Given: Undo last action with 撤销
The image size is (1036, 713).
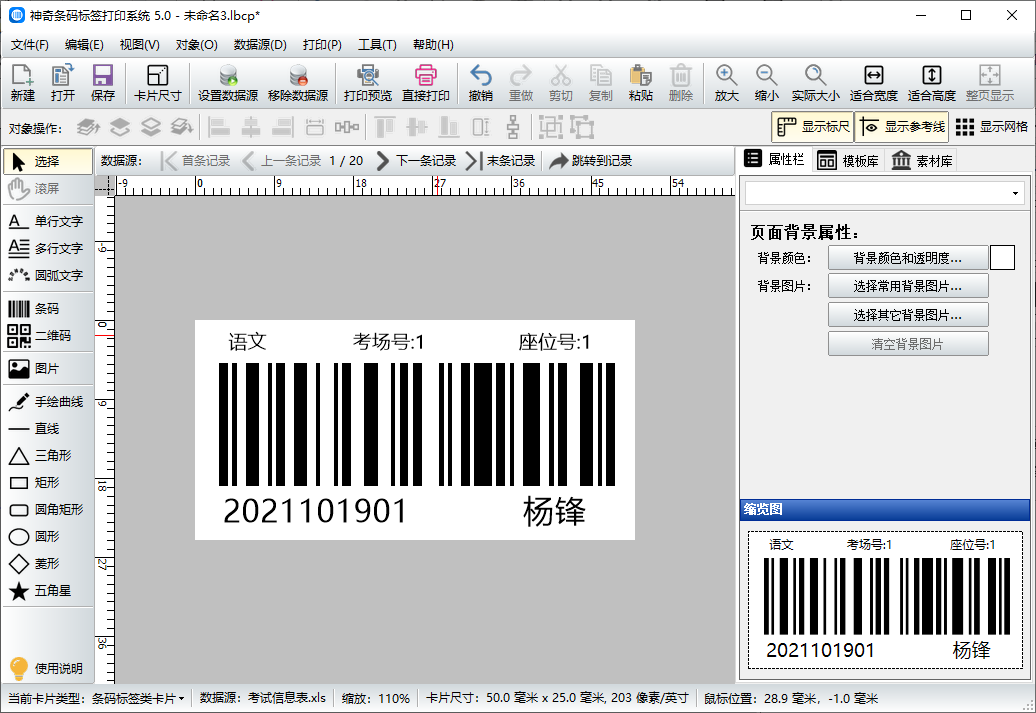Looking at the screenshot, I should 480,83.
